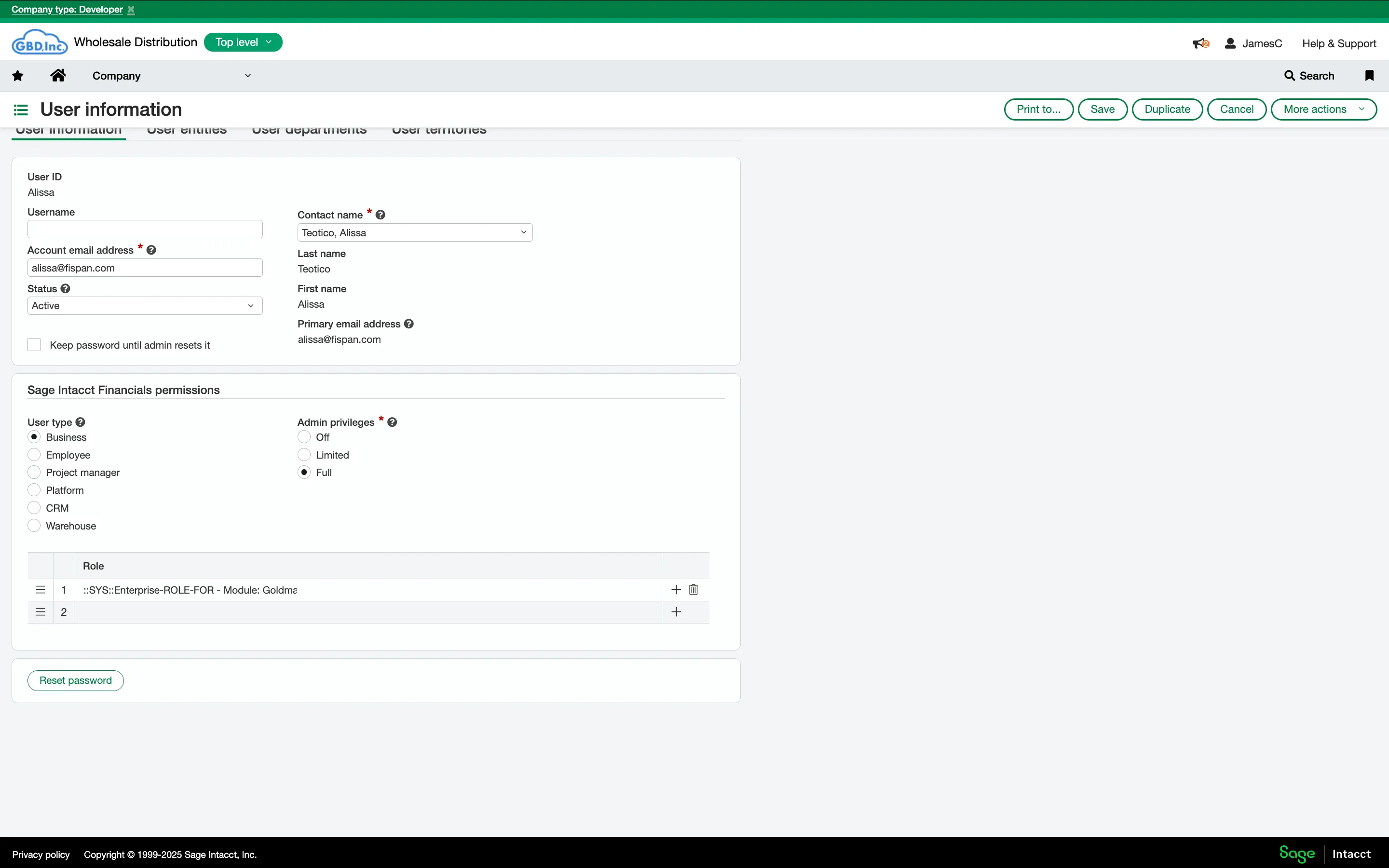
Task: Show help for User type
Action: click(81, 422)
